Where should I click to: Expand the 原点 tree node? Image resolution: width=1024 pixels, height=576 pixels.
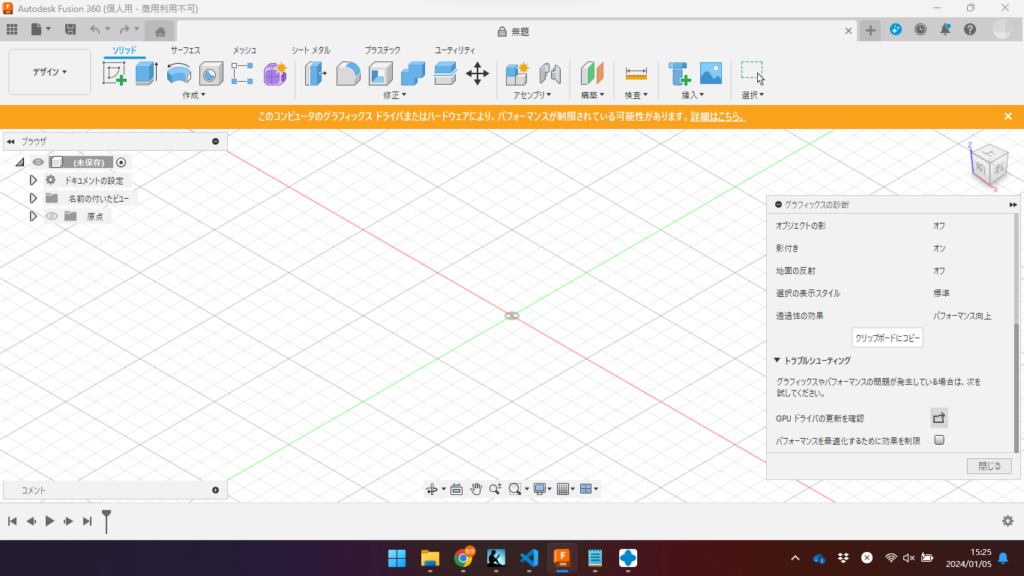coord(33,216)
